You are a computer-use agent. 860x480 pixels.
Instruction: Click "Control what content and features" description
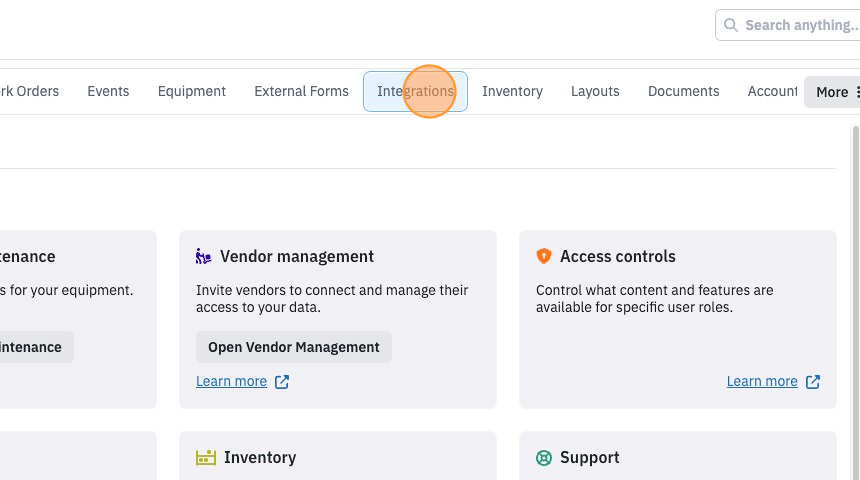pyautogui.click(x=654, y=298)
